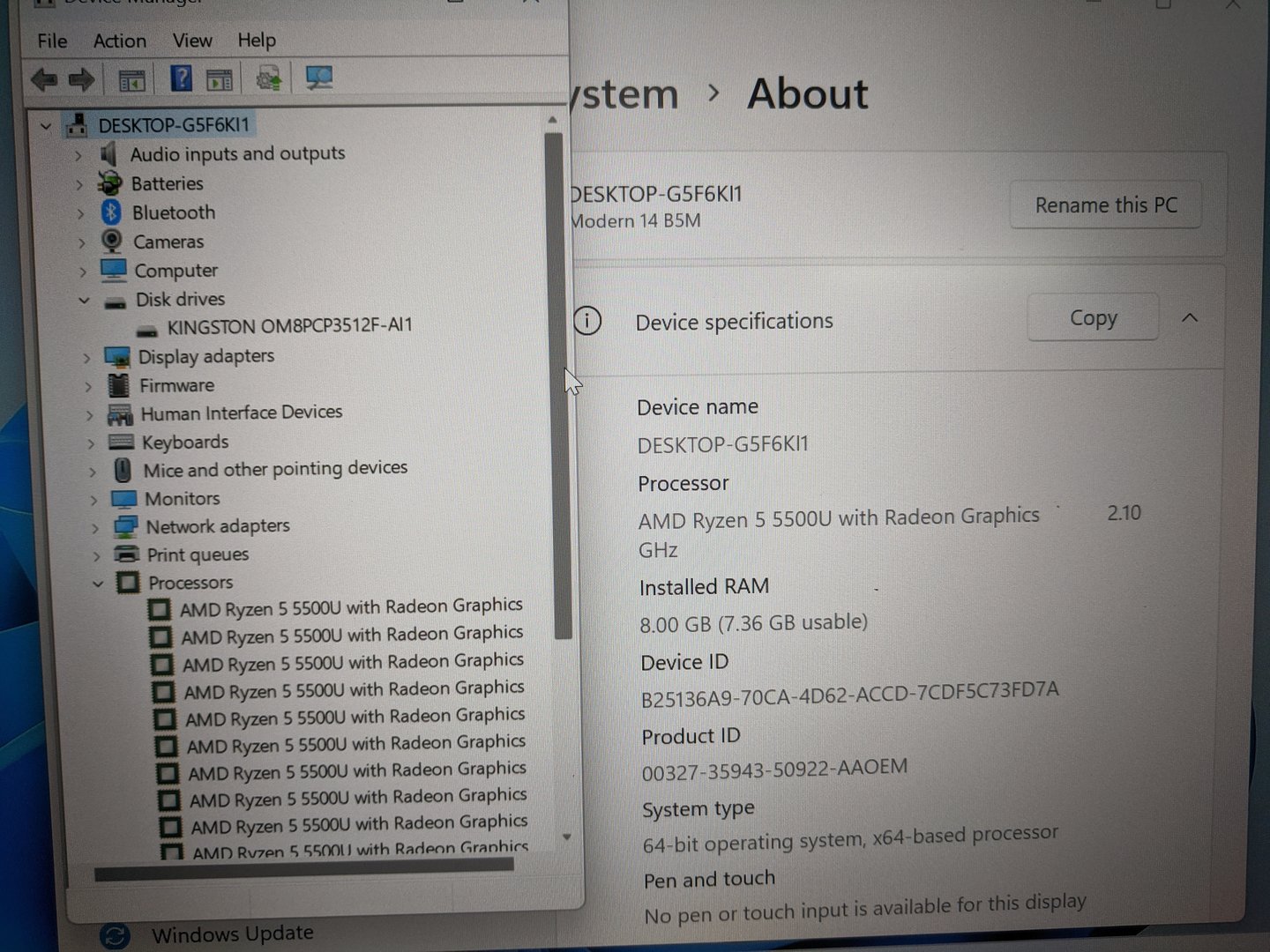The image size is (1270, 952).
Task: Click the blue Help toolbar icon
Action: [181, 79]
